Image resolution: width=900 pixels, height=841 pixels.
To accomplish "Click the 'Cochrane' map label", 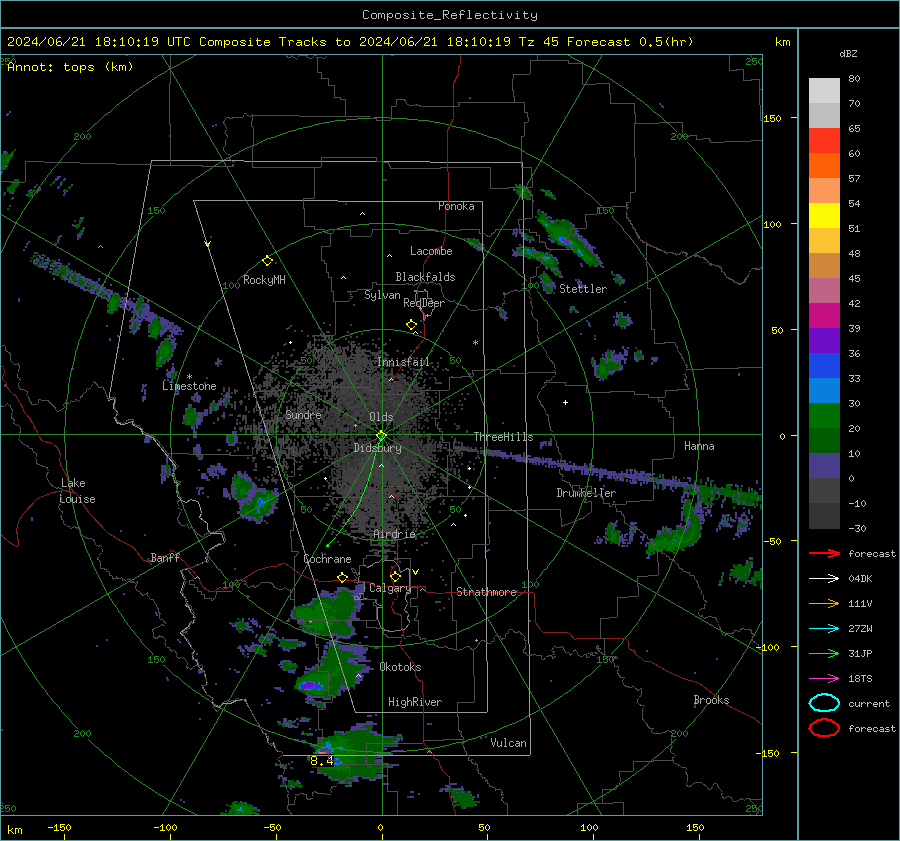I will point(327,559).
